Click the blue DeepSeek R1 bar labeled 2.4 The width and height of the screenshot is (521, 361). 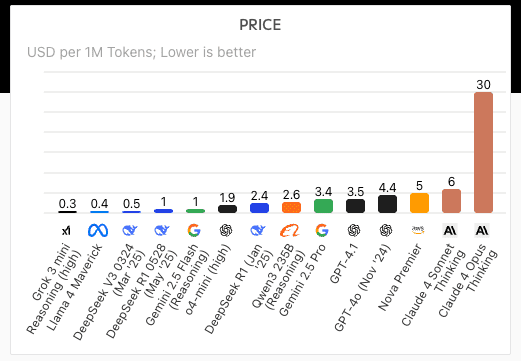[x=259, y=208]
